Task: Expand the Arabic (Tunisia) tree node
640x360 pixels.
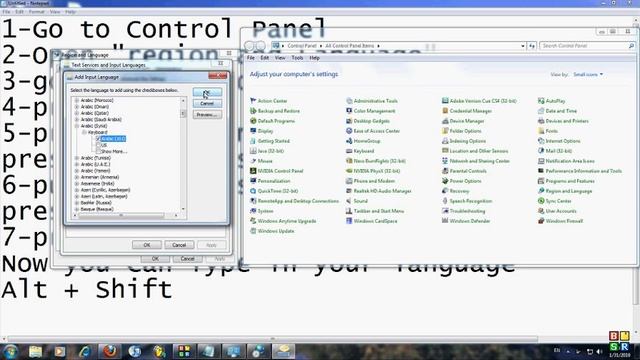Action: 77,158
